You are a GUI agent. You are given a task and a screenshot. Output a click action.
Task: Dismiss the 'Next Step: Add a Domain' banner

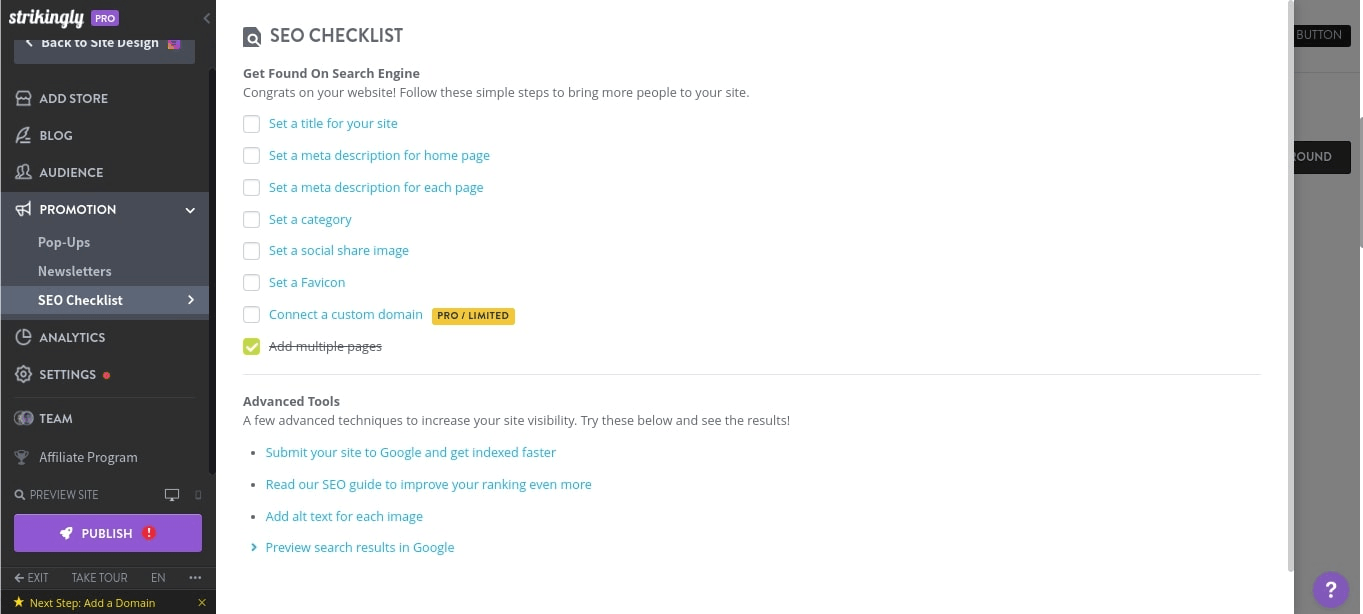point(202,602)
